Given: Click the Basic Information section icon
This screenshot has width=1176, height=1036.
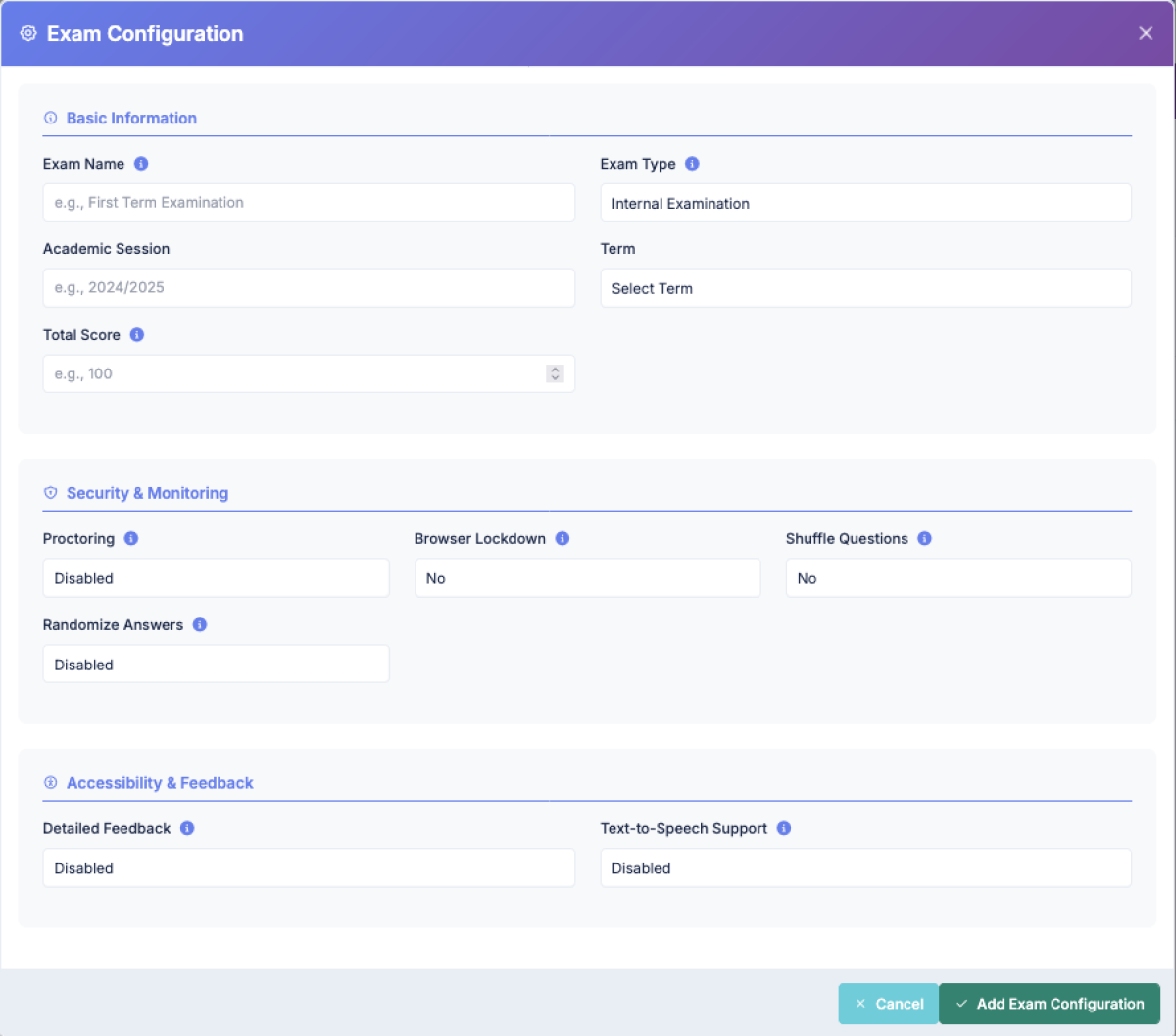Looking at the screenshot, I should pos(51,118).
